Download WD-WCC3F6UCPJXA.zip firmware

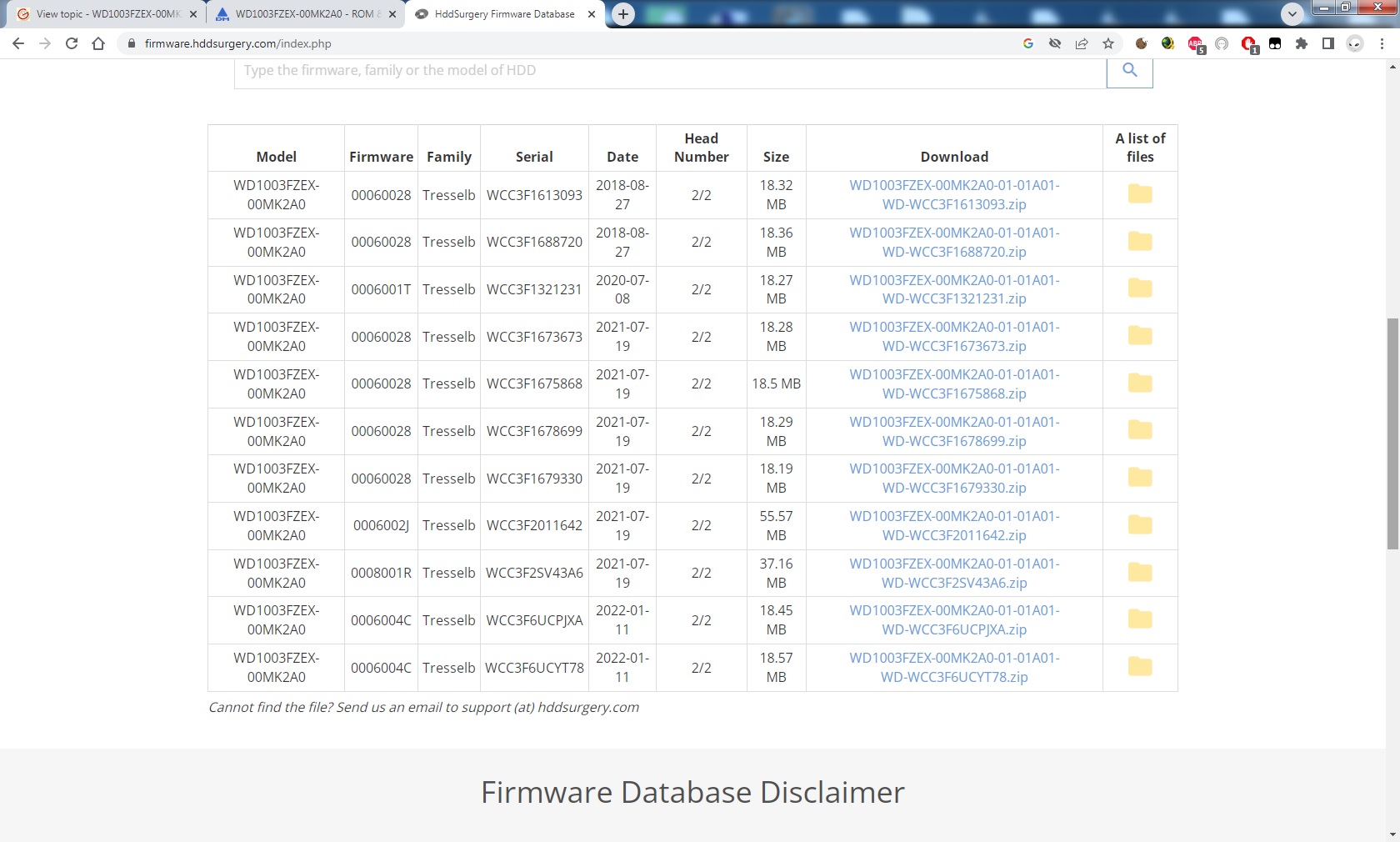(954, 619)
